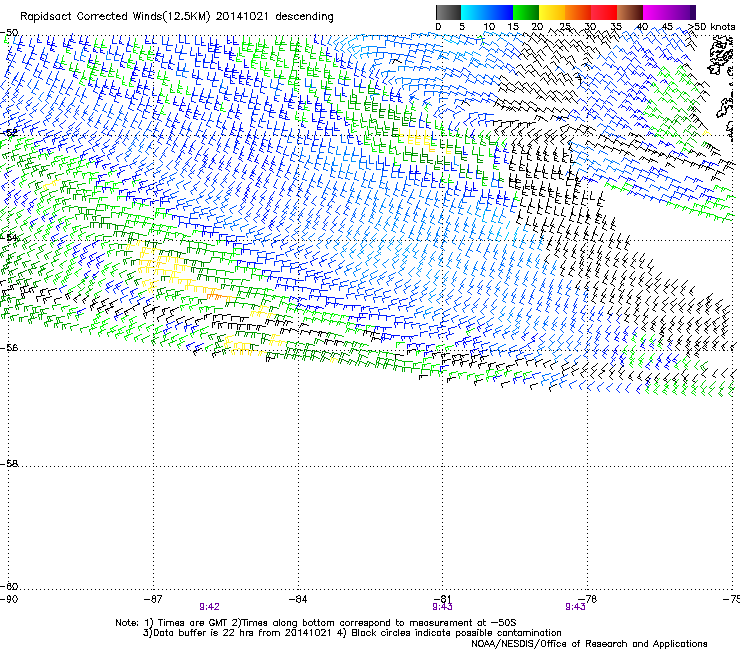Click the '-58' latitude axis label

[9, 464]
